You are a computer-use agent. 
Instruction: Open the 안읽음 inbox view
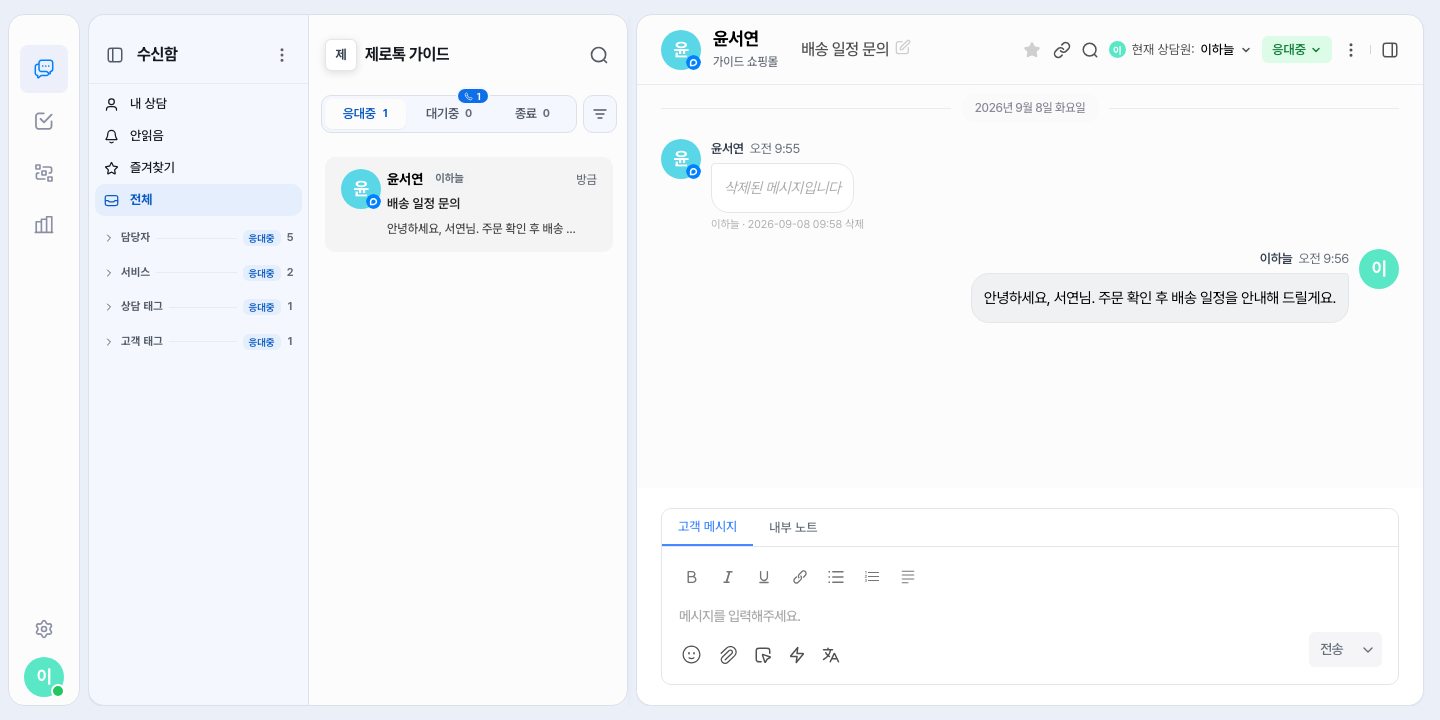pos(198,136)
